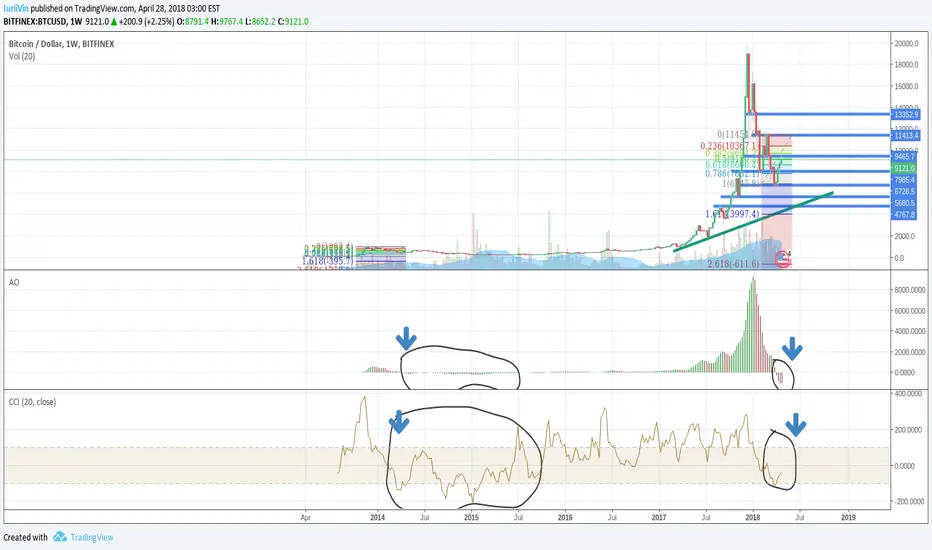Select the open price O:8791.4
Image resolution: width=932 pixels, height=550 pixels.
(x=193, y=21)
